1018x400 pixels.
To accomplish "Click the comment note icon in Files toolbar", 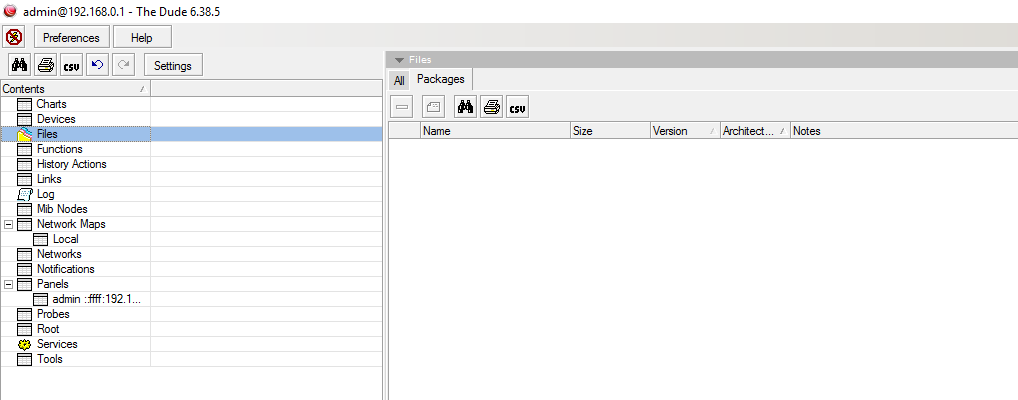I will coord(433,106).
